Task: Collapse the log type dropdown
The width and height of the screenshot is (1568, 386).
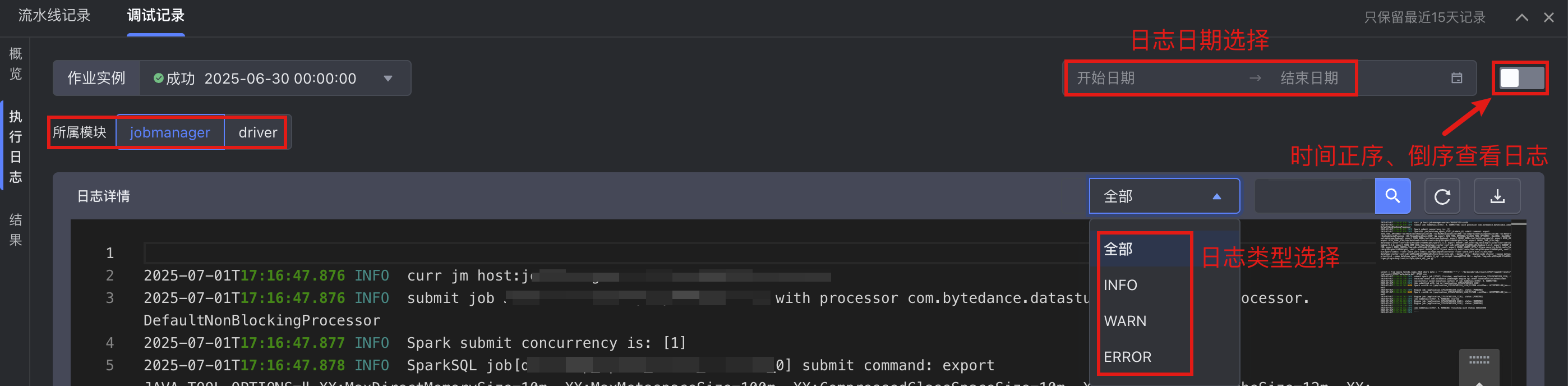Action: [x=1216, y=196]
